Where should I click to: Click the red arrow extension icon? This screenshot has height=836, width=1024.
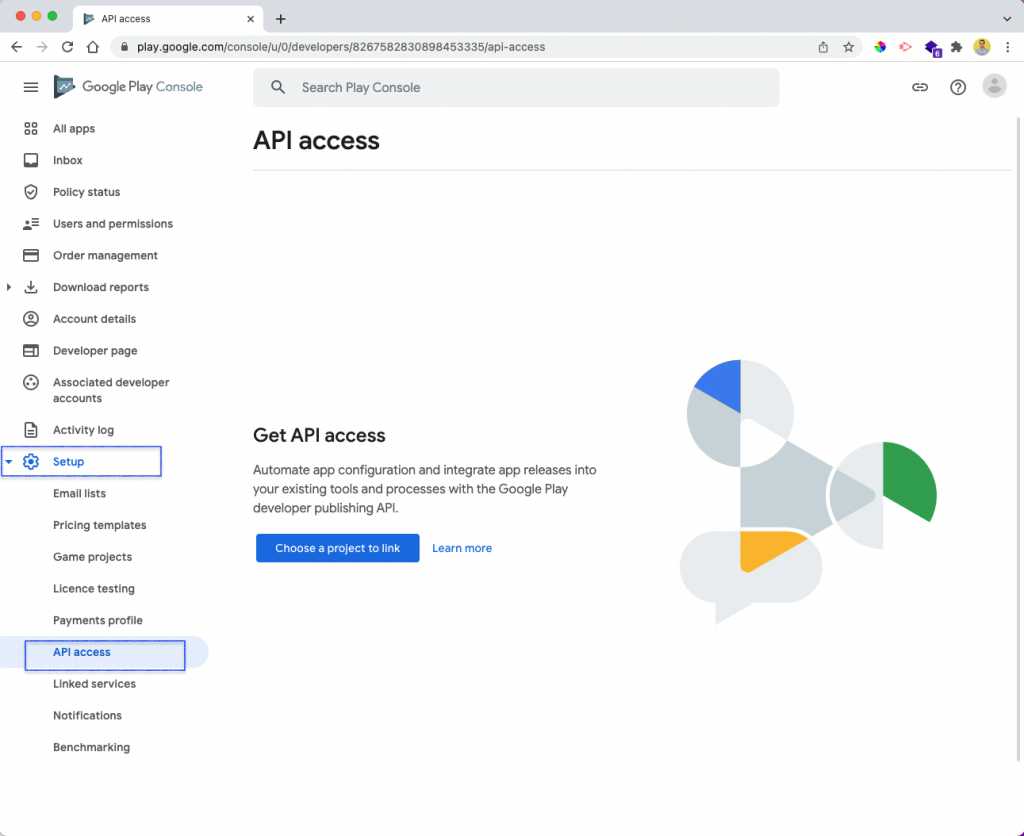click(905, 47)
